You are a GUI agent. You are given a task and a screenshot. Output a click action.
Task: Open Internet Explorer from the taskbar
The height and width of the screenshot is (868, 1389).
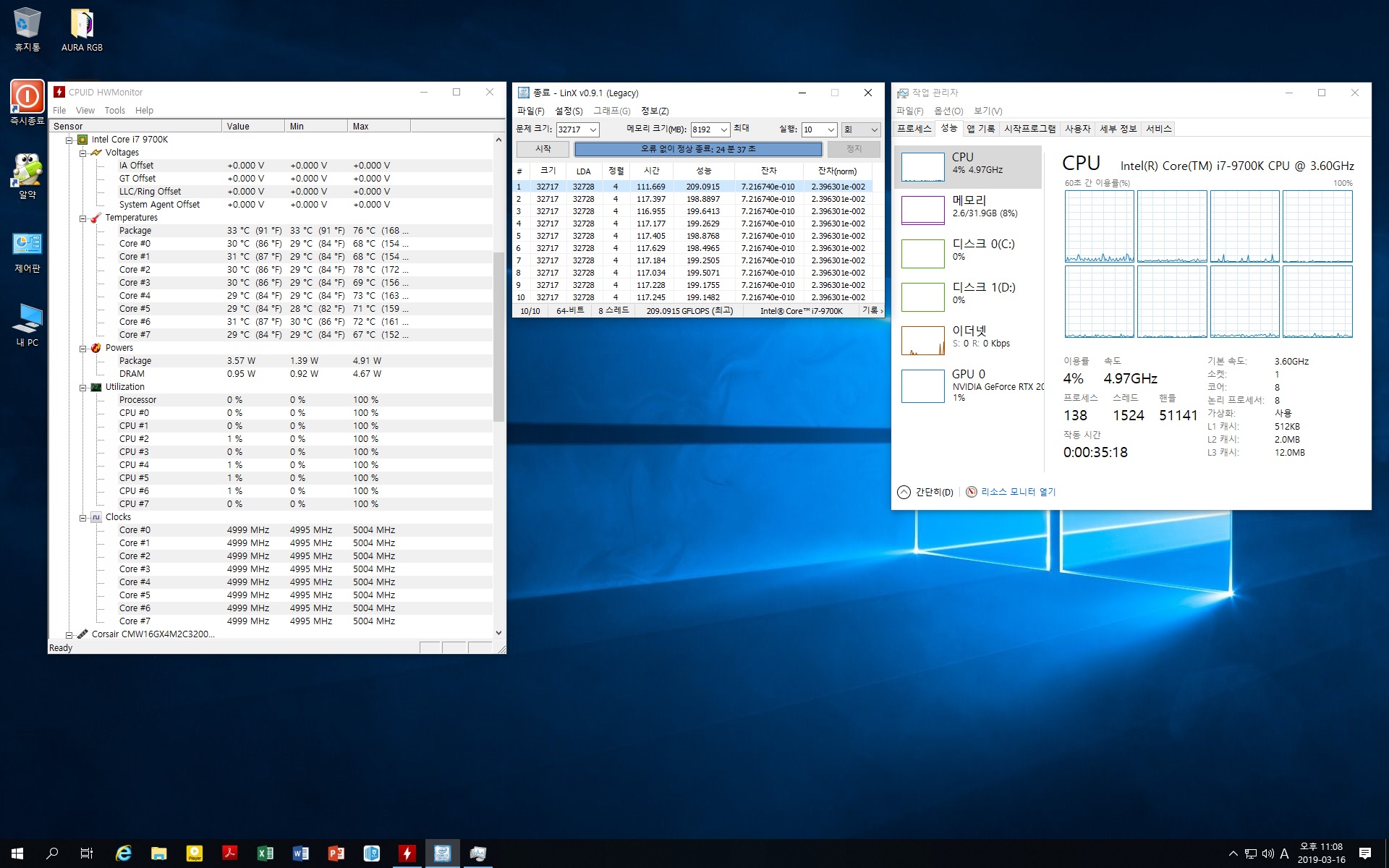click(124, 854)
